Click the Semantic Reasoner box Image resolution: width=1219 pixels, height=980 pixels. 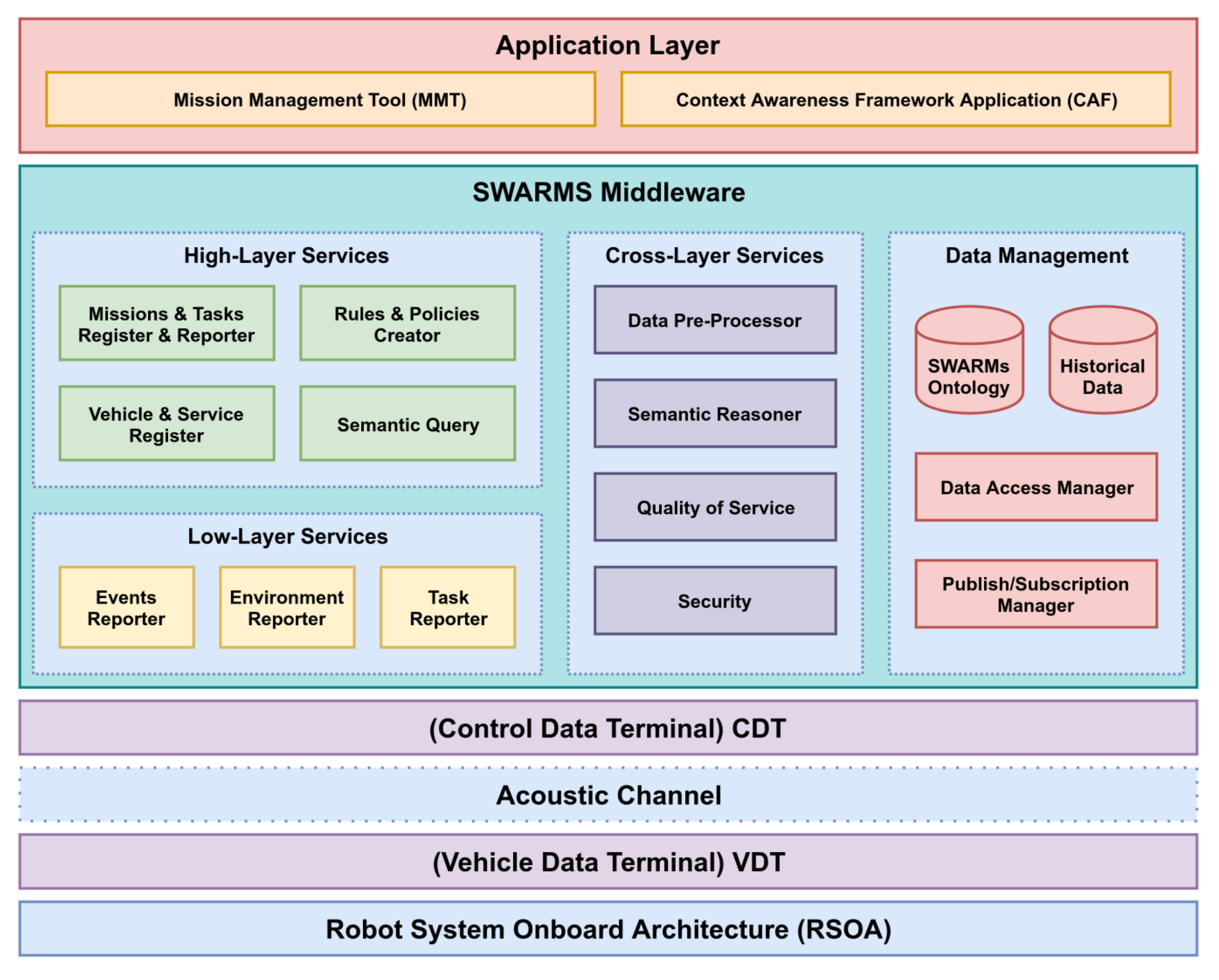pos(715,414)
